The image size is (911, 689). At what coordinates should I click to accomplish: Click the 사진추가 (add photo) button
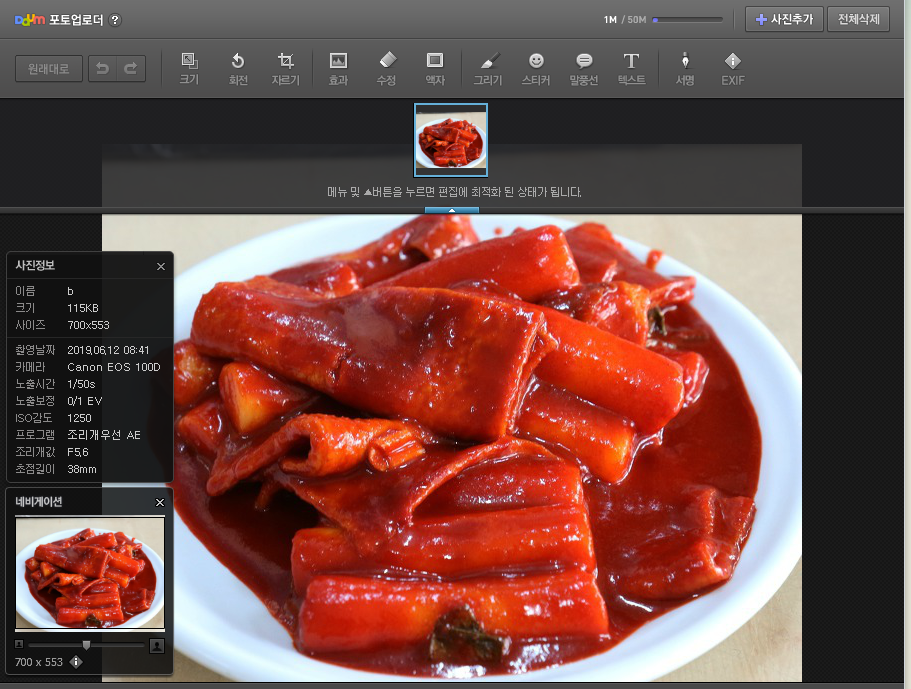coord(784,19)
